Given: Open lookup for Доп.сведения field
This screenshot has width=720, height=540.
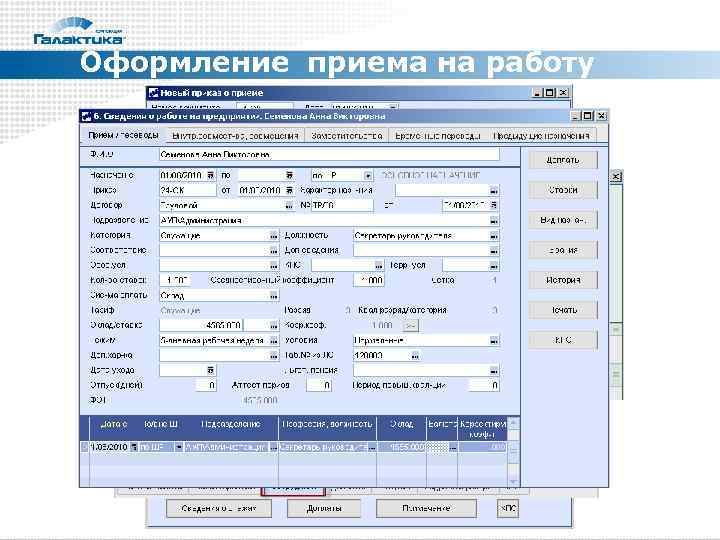Looking at the screenshot, I should pyautogui.click(x=494, y=251).
